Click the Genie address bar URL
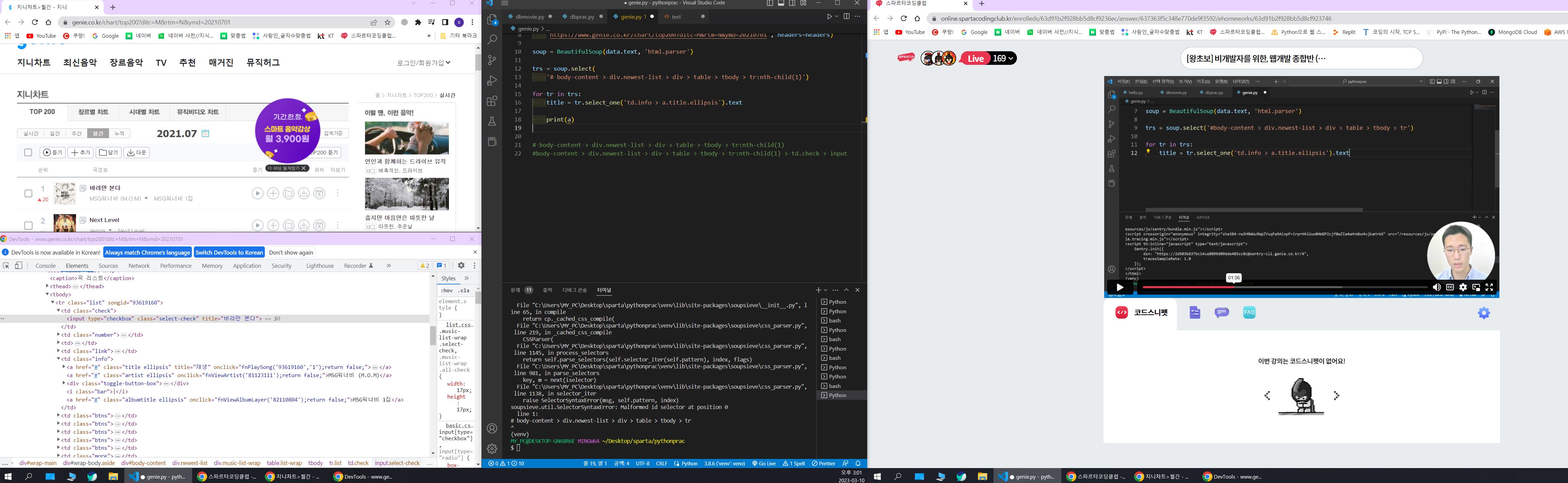The image size is (1568, 483). tap(151, 22)
